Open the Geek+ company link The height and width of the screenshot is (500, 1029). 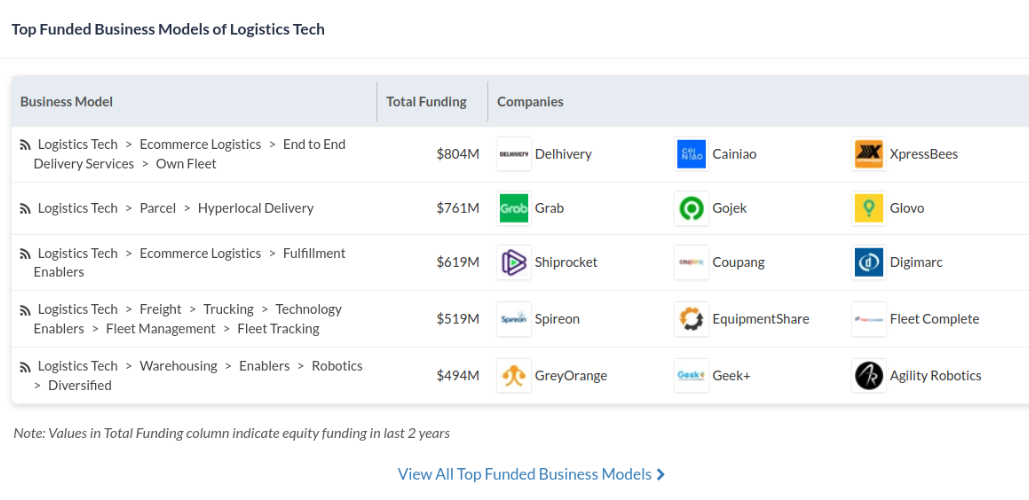tap(733, 376)
